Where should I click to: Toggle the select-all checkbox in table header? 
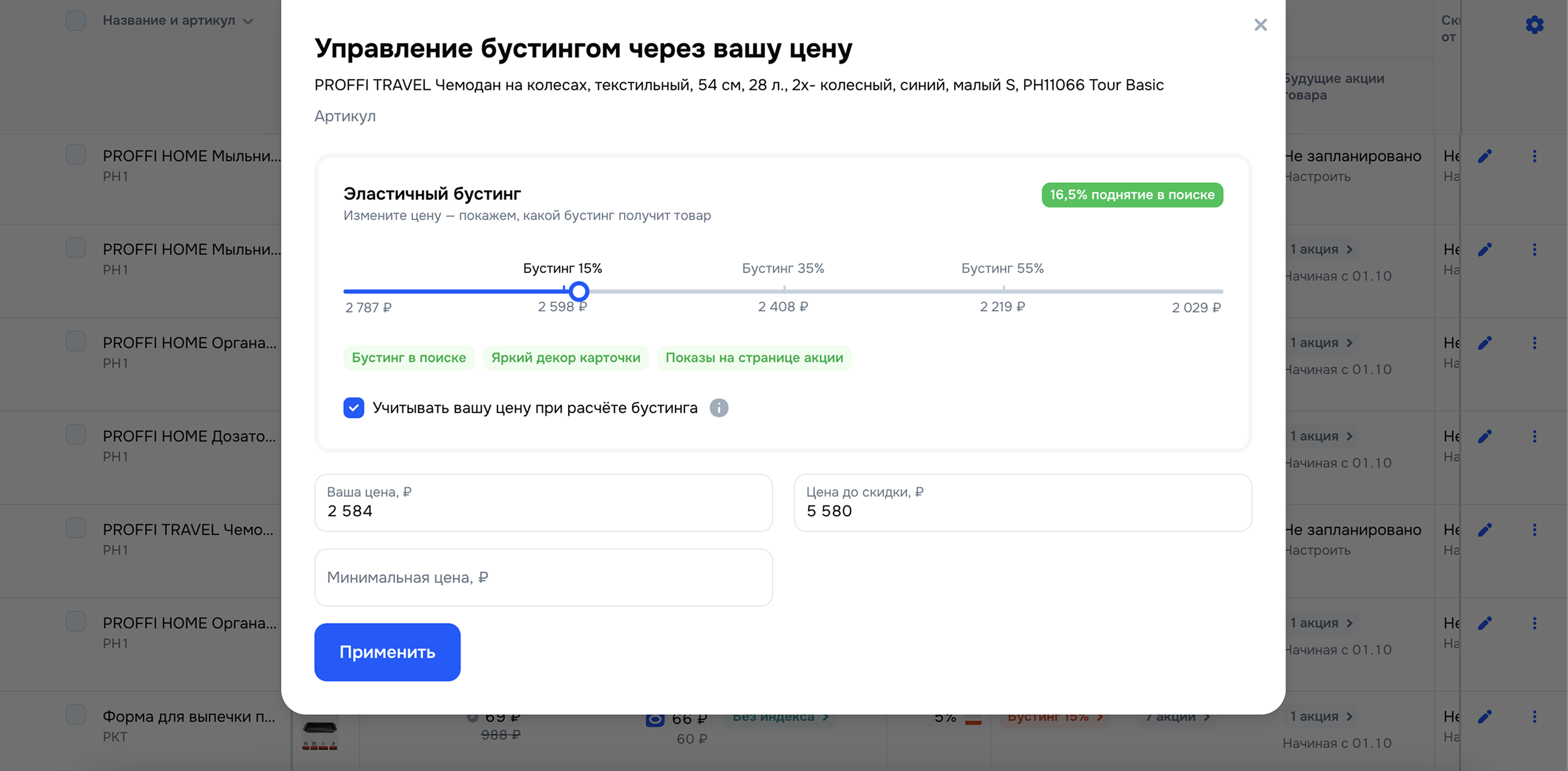75,20
